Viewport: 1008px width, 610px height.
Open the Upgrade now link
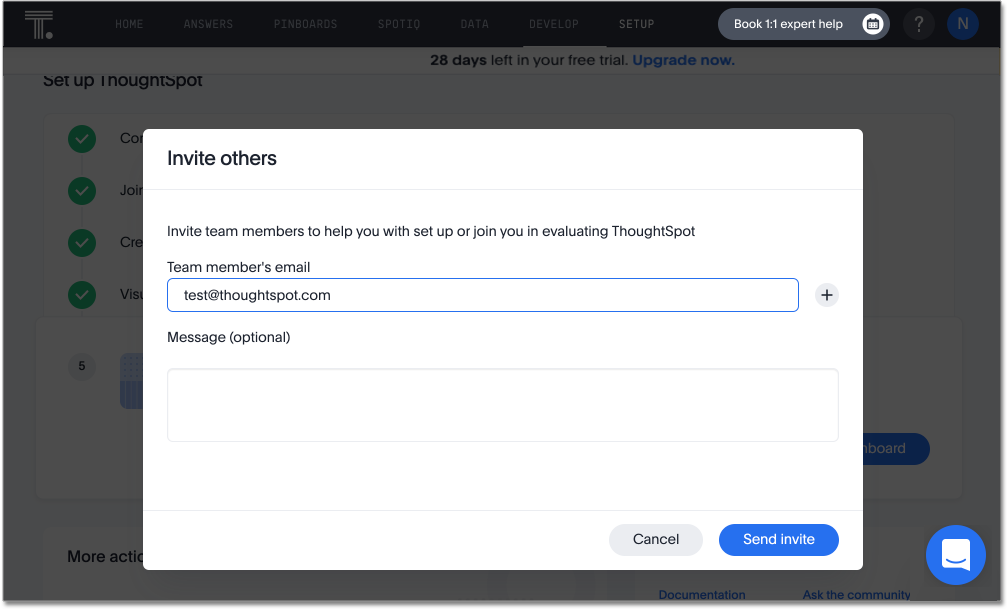tap(682, 60)
